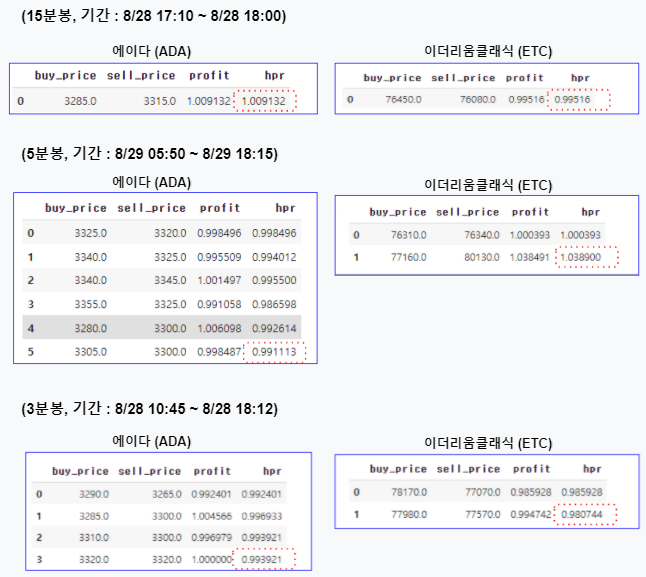
Task: Click hpr value '0.995500' in 5분봉 ADA table
Action: pos(274,280)
